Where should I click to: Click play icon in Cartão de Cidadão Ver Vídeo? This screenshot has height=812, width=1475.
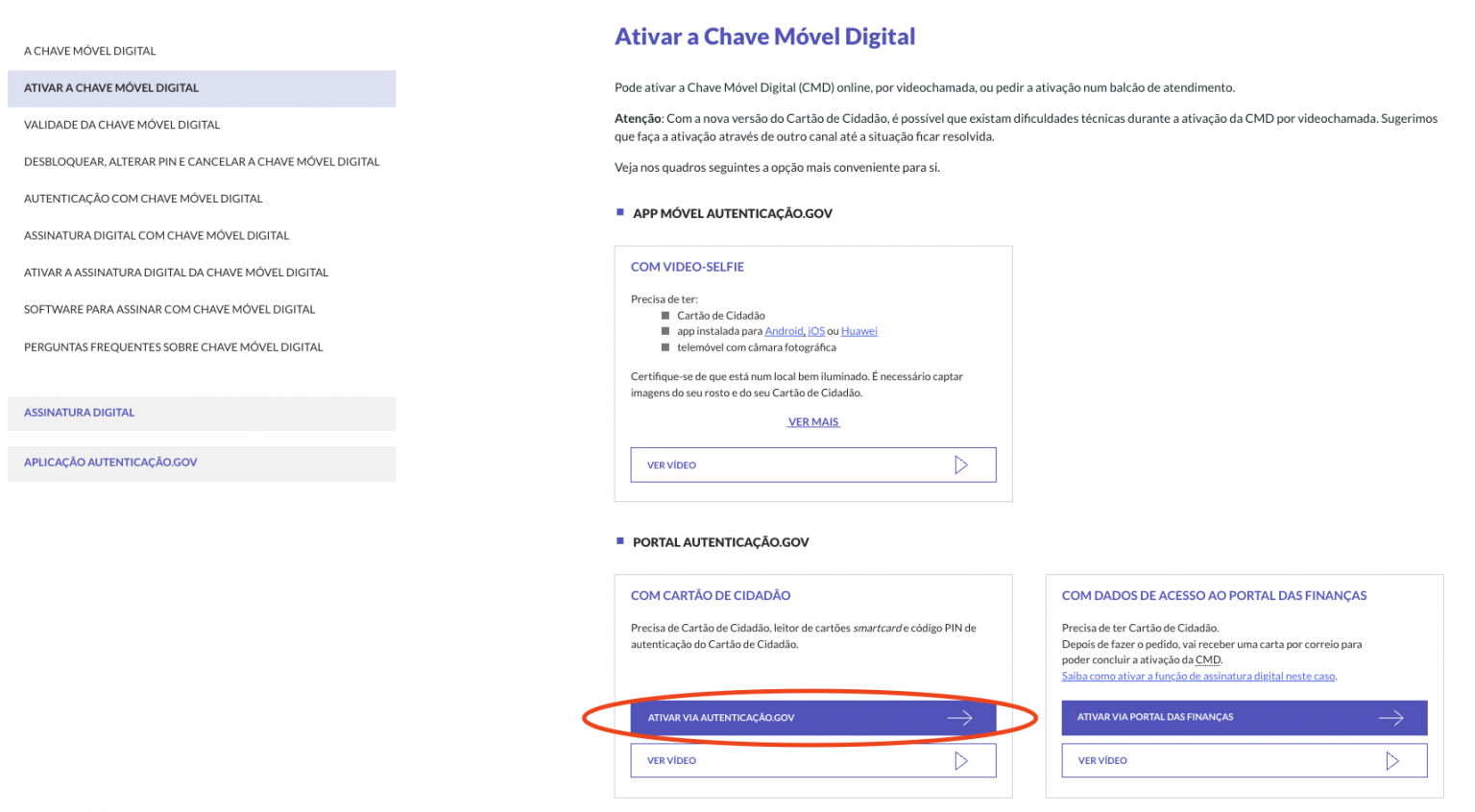(x=961, y=760)
